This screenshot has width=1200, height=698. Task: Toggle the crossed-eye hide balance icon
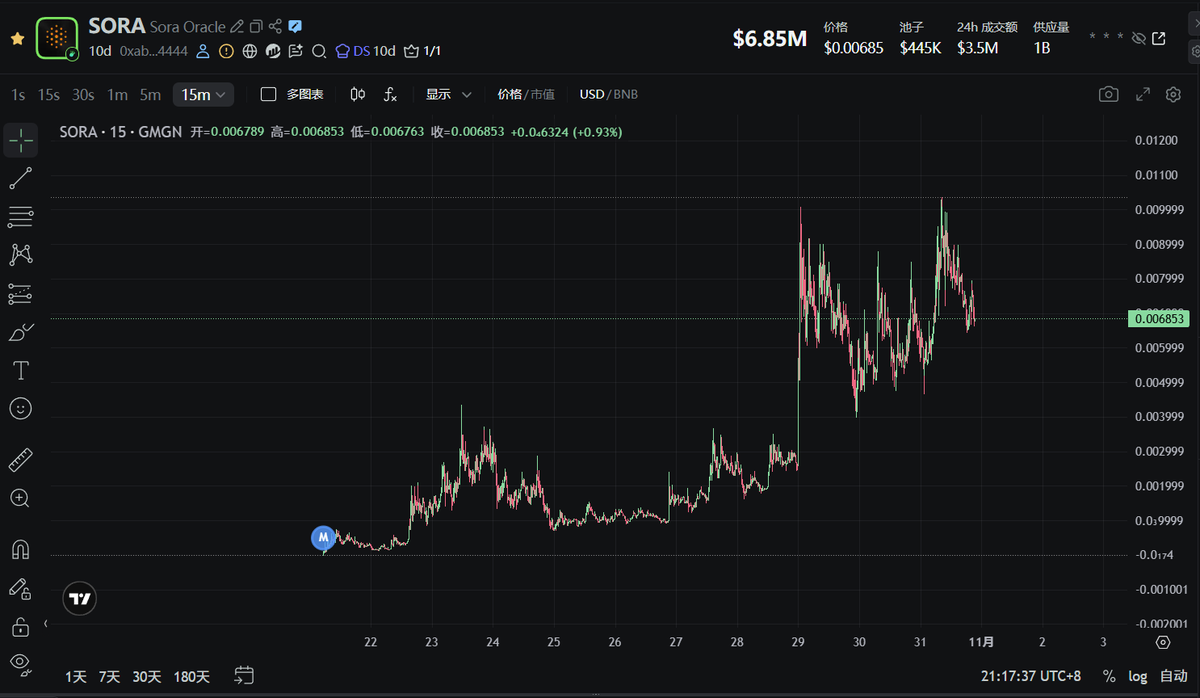pyautogui.click(x=1138, y=38)
